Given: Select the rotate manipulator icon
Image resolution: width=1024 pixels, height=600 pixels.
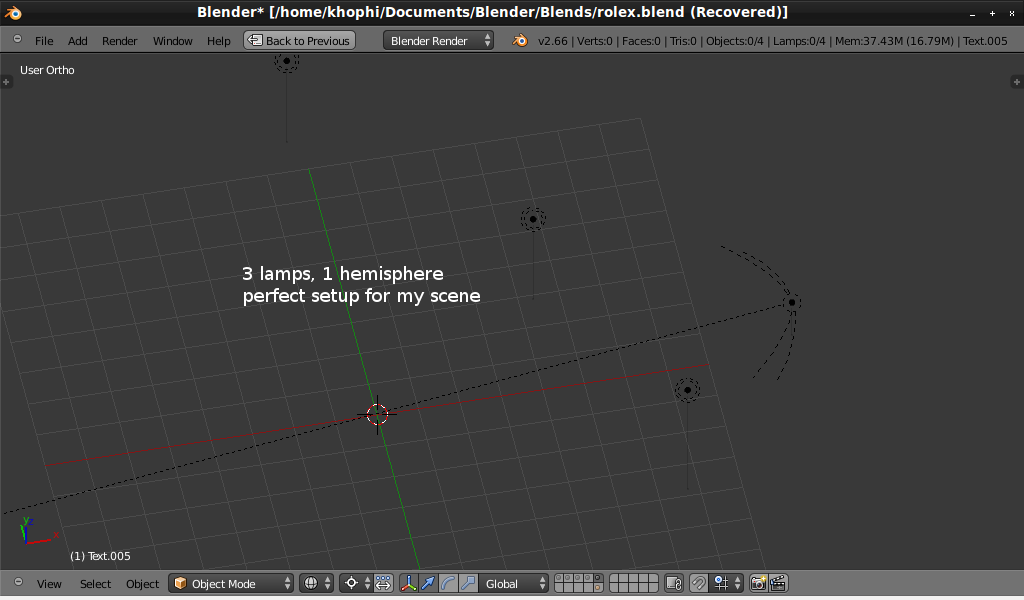Looking at the screenshot, I should coord(448,583).
